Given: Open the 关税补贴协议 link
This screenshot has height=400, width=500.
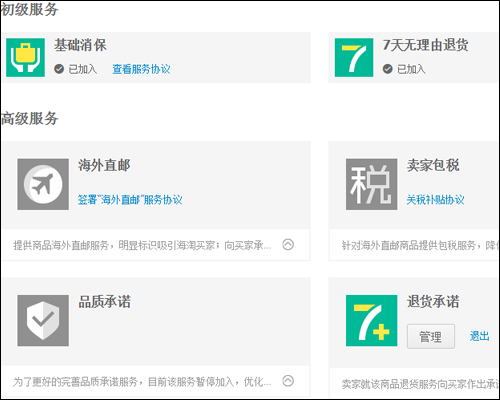Looking at the screenshot, I should (435, 200).
